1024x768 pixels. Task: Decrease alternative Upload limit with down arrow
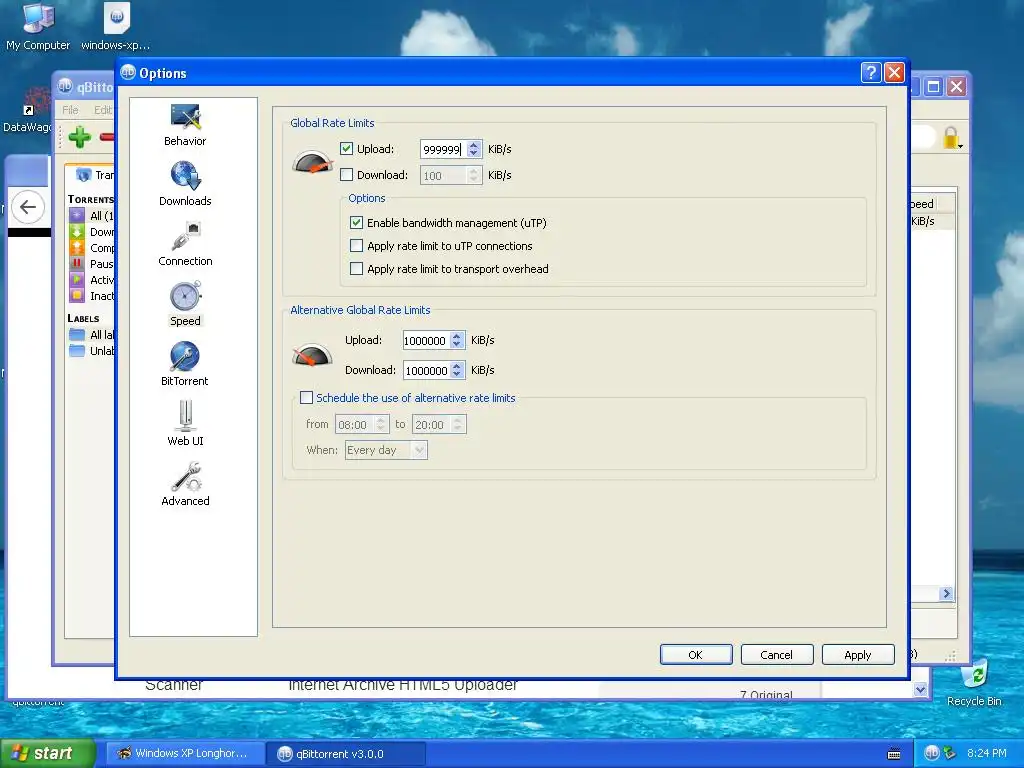(456, 344)
